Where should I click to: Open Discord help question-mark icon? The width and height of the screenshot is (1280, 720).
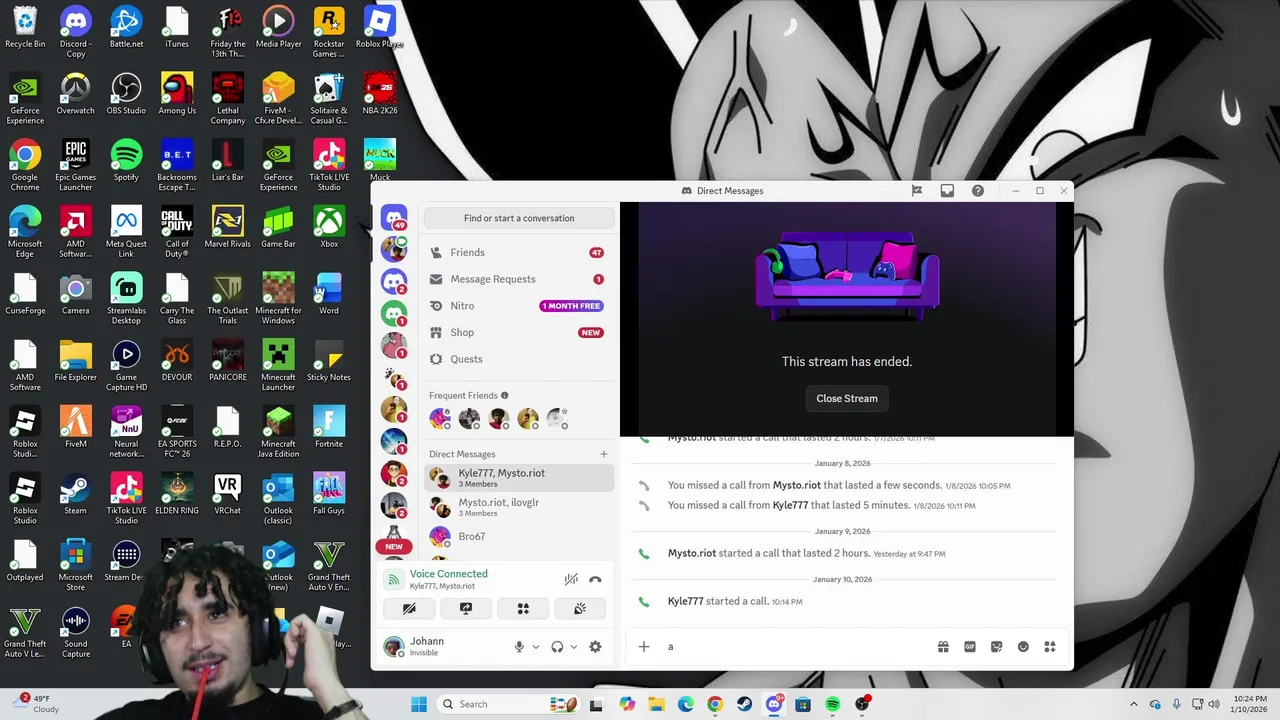978,191
